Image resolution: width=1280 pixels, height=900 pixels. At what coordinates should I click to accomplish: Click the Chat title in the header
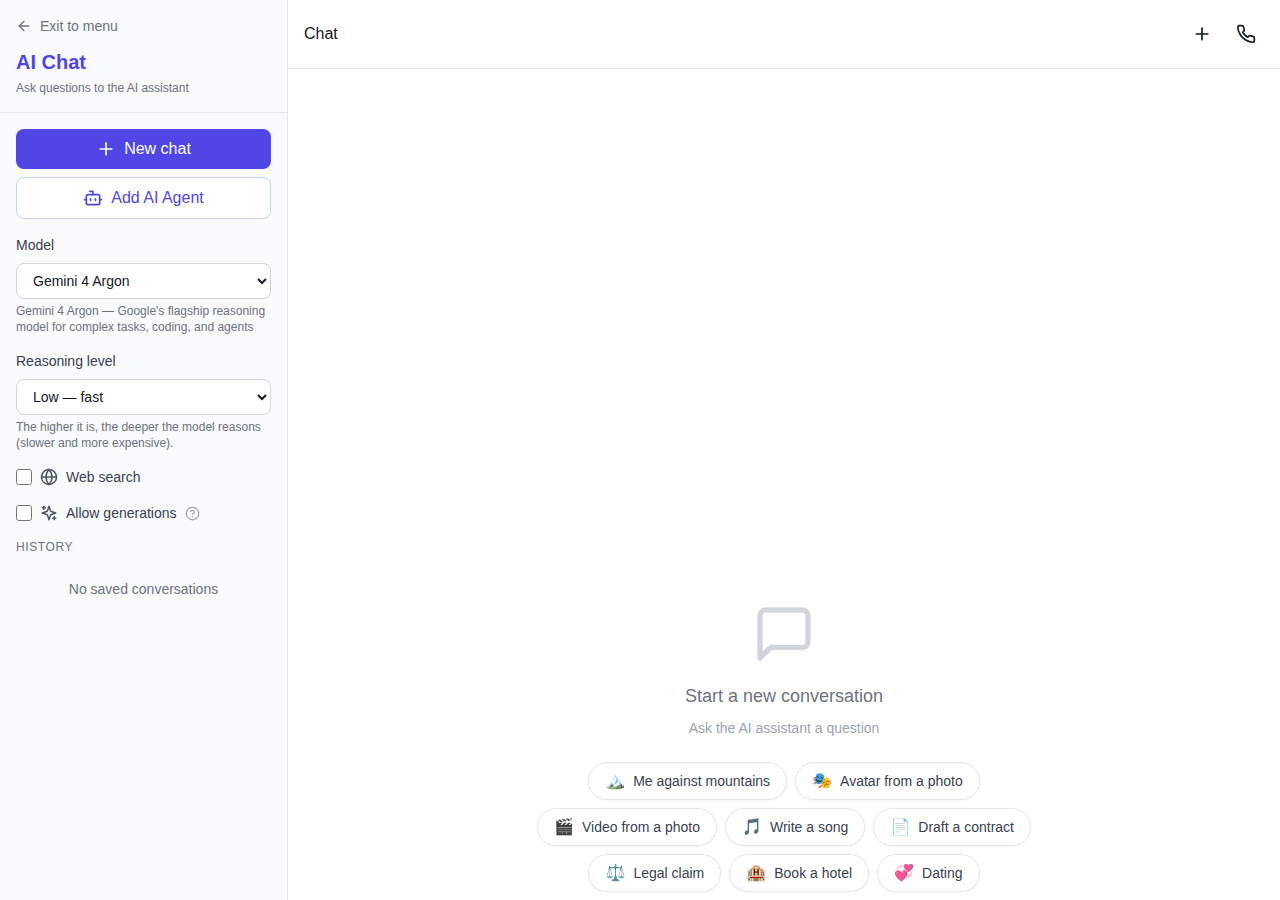pyautogui.click(x=321, y=34)
